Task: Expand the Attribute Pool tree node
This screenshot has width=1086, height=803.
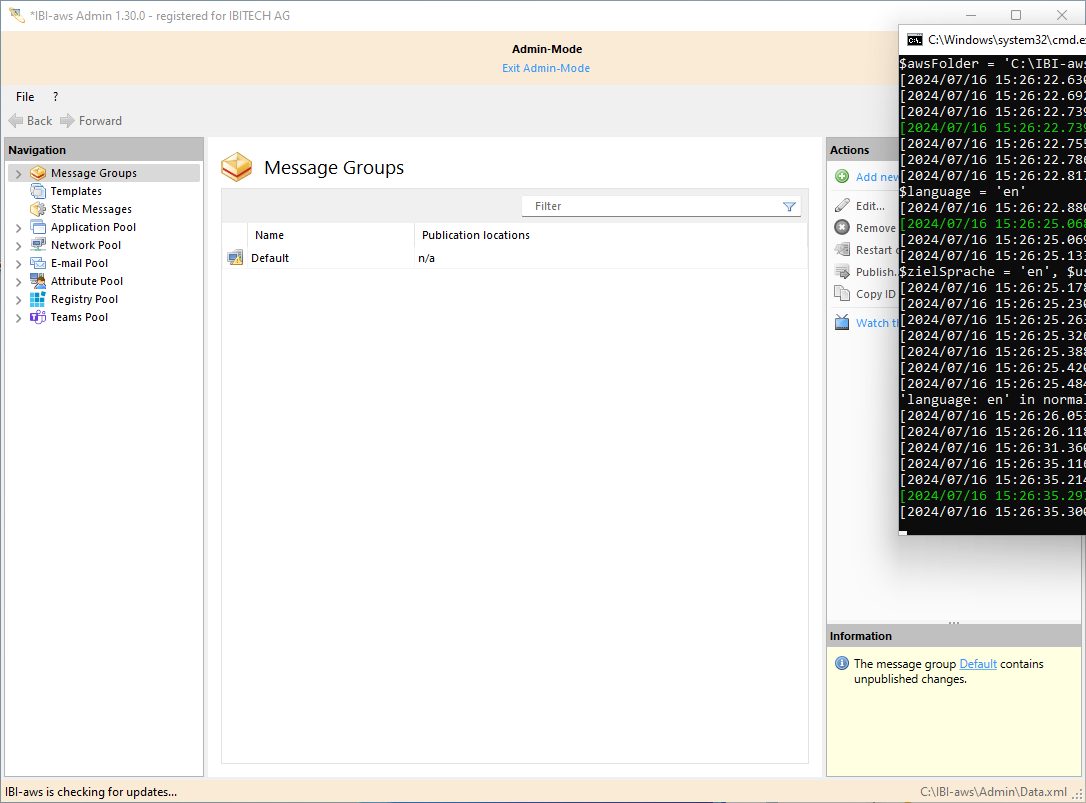Action: [18, 282]
